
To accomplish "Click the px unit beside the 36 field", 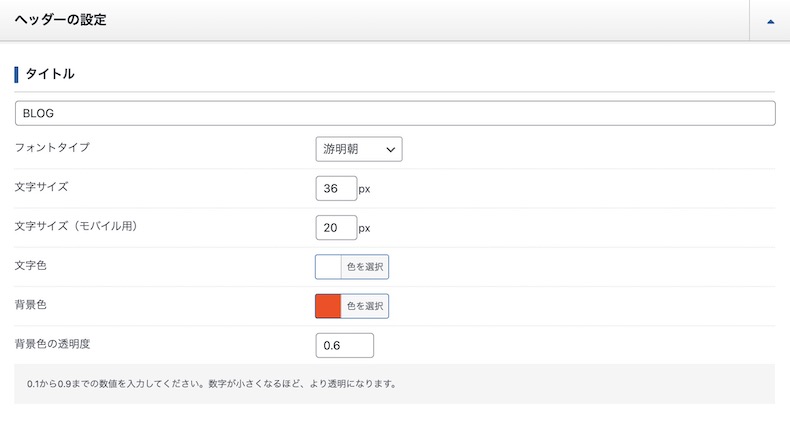I will pyautogui.click(x=364, y=189).
